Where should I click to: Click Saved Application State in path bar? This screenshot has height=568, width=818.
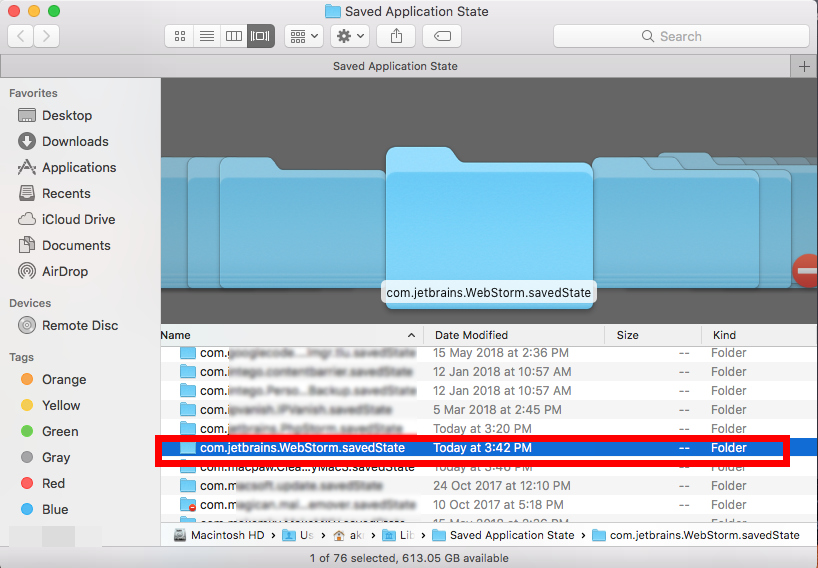(512, 535)
